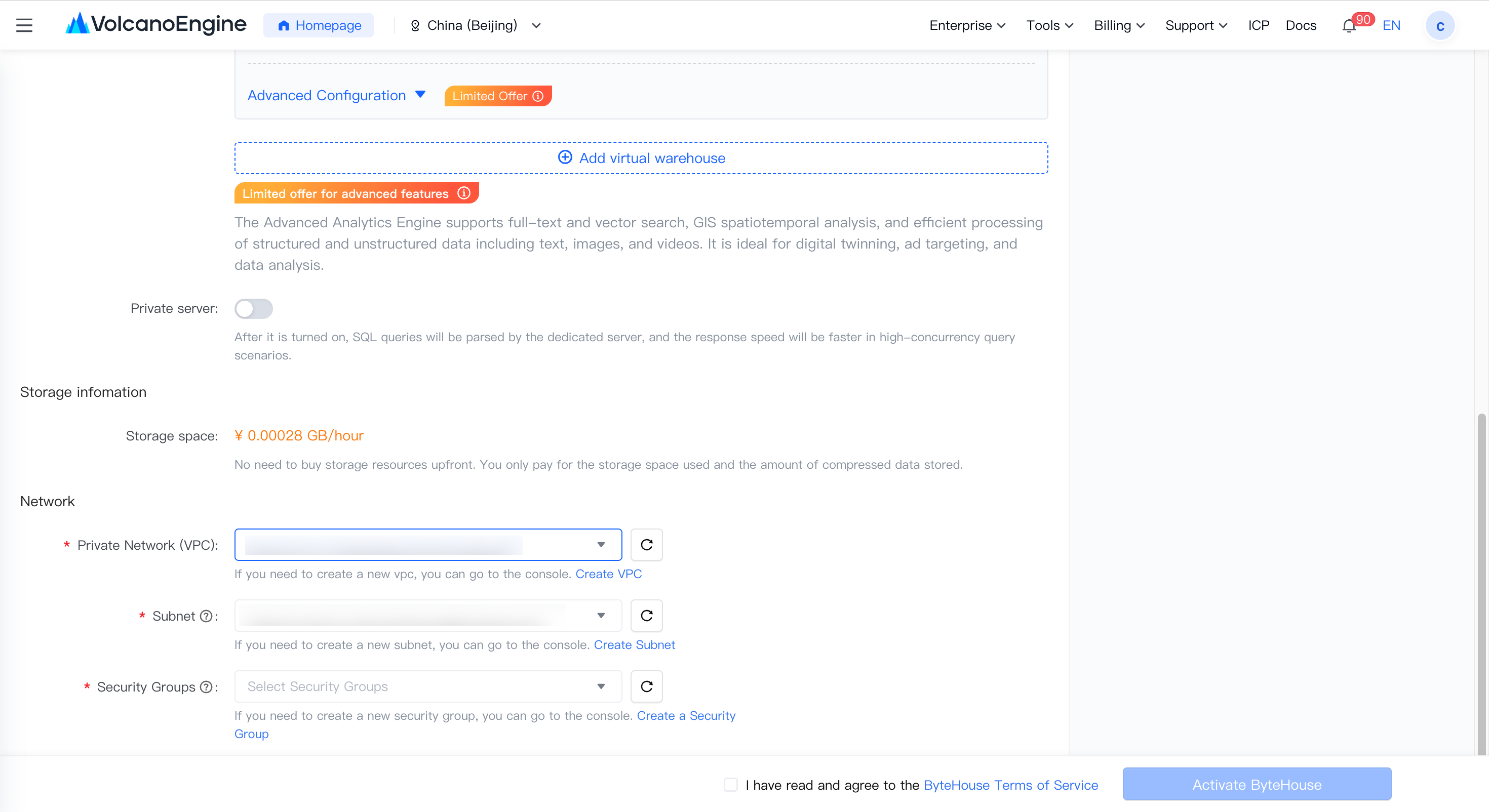Open the Enterprise menu
Screen dimensions: 1489x812
(967, 25)
